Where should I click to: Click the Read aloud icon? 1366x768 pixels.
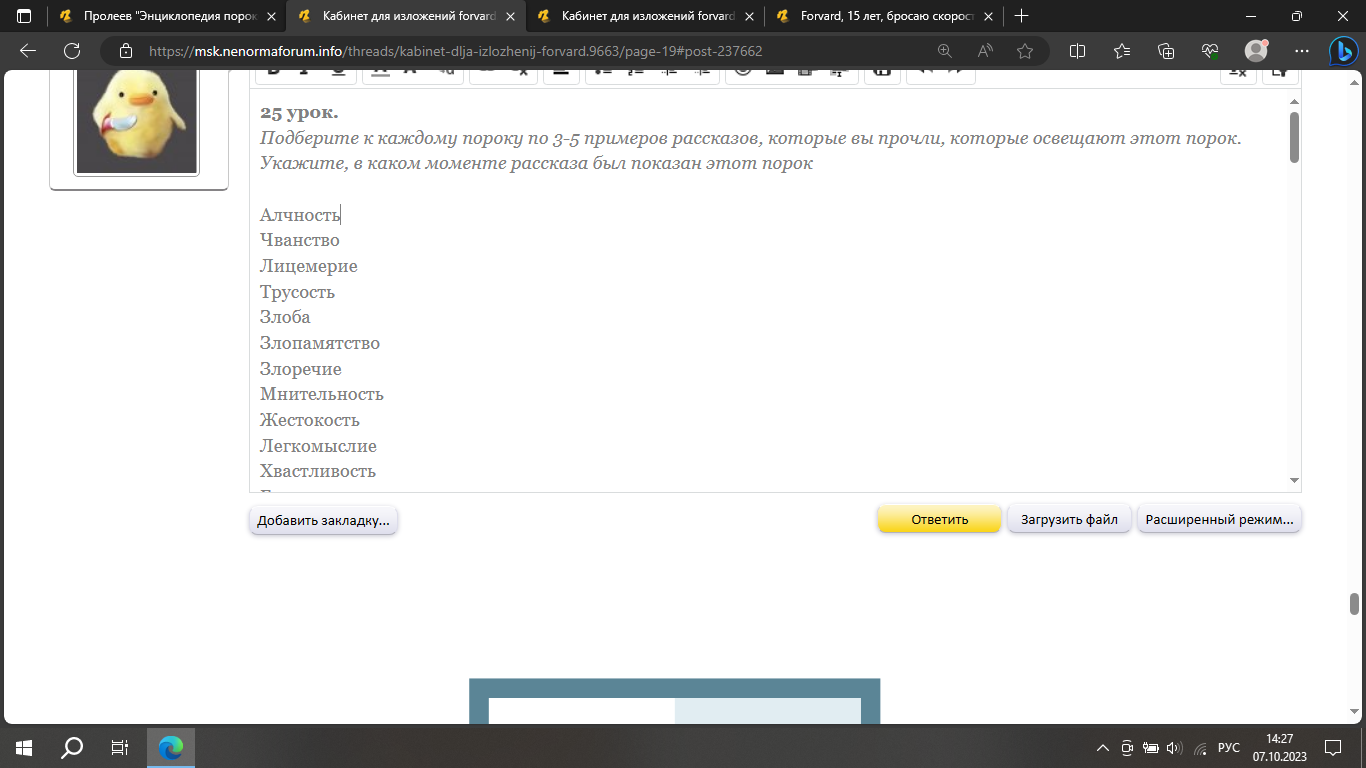(x=985, y=51)
